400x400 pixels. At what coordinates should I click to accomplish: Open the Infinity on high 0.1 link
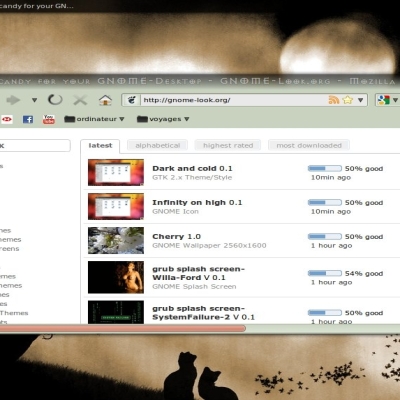[x=197, y=202]
